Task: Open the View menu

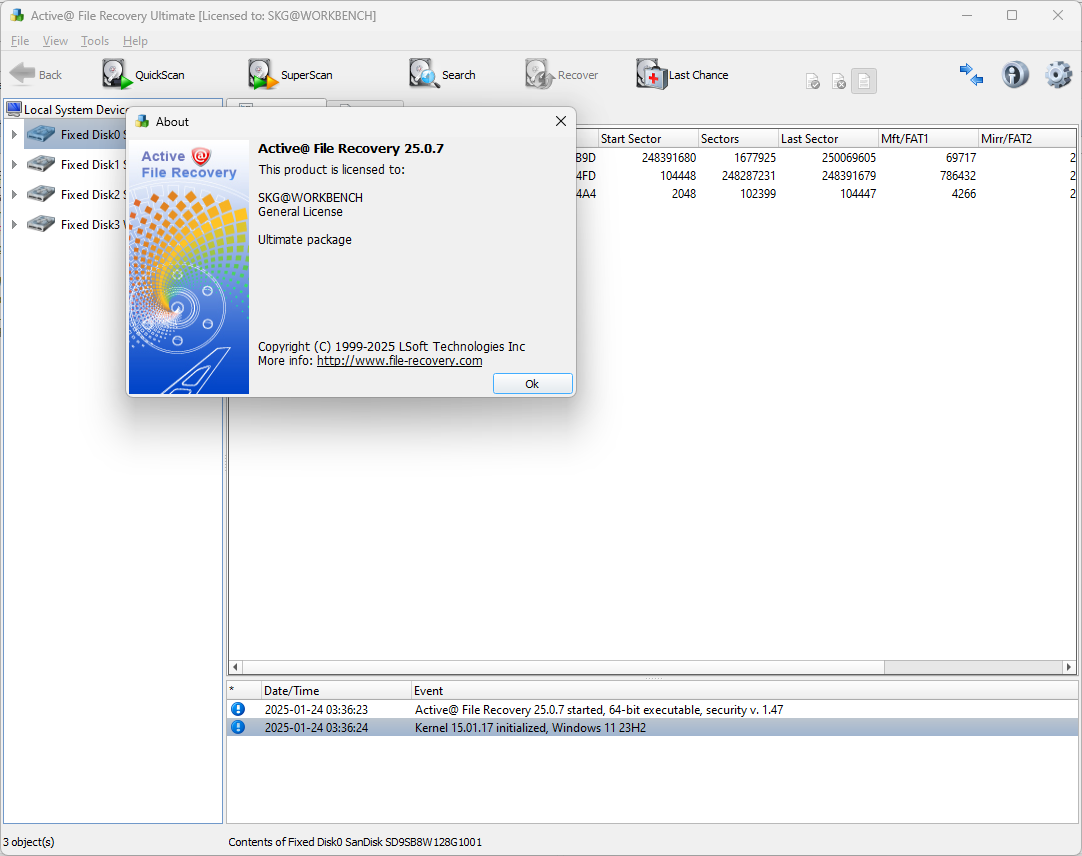Action: pyautogui.click(x=55, y=41)
